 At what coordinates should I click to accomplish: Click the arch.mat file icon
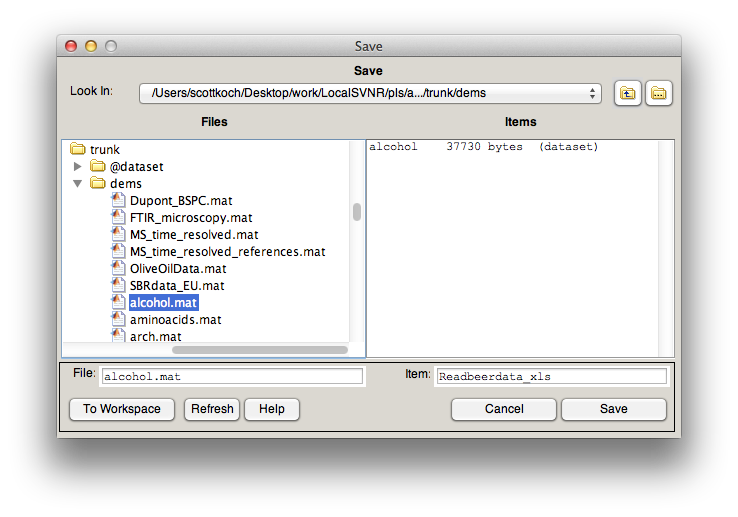click(118, 336)
